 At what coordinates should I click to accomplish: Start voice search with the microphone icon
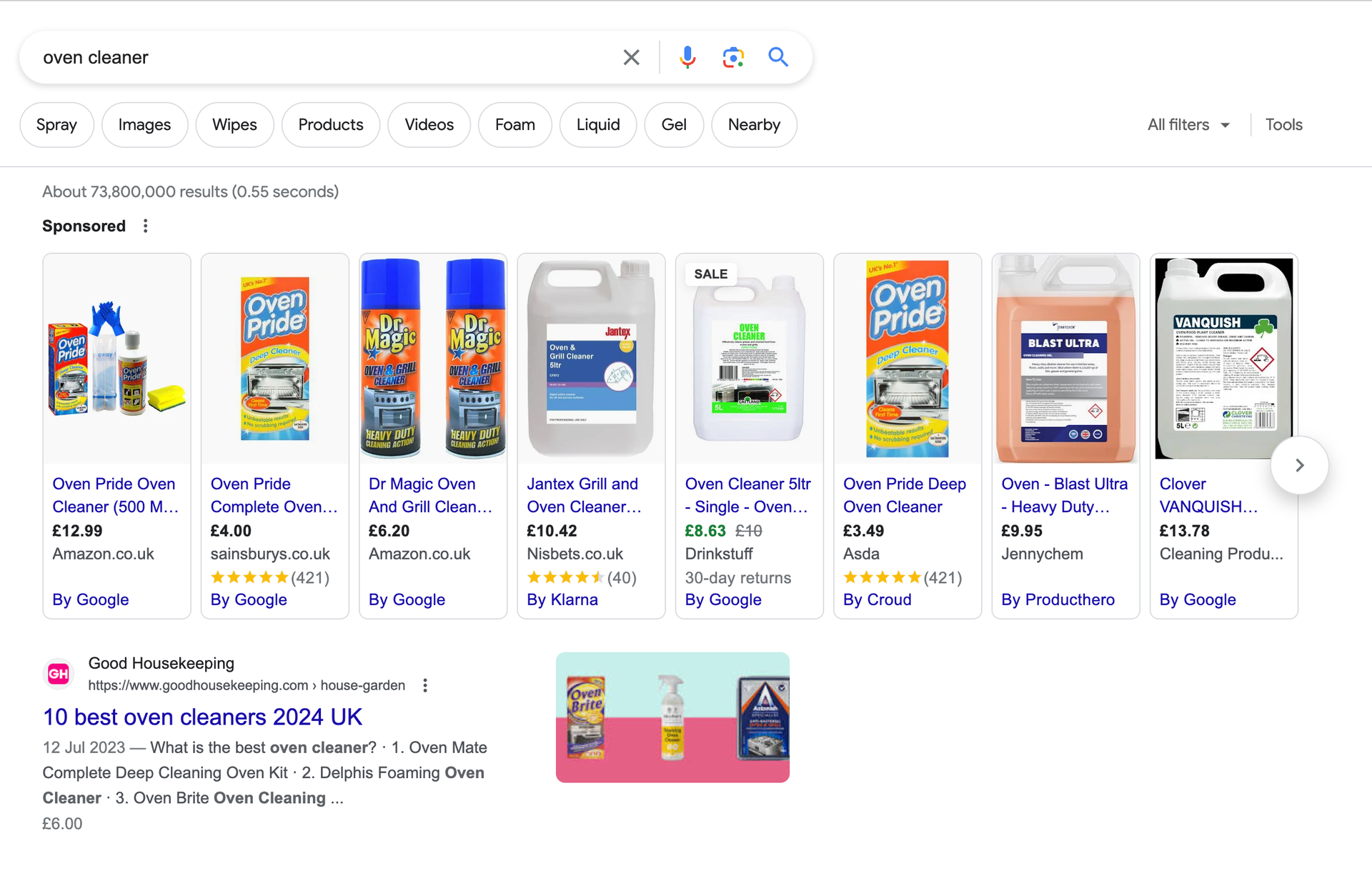pyautogui.click(x=687, y=57)
